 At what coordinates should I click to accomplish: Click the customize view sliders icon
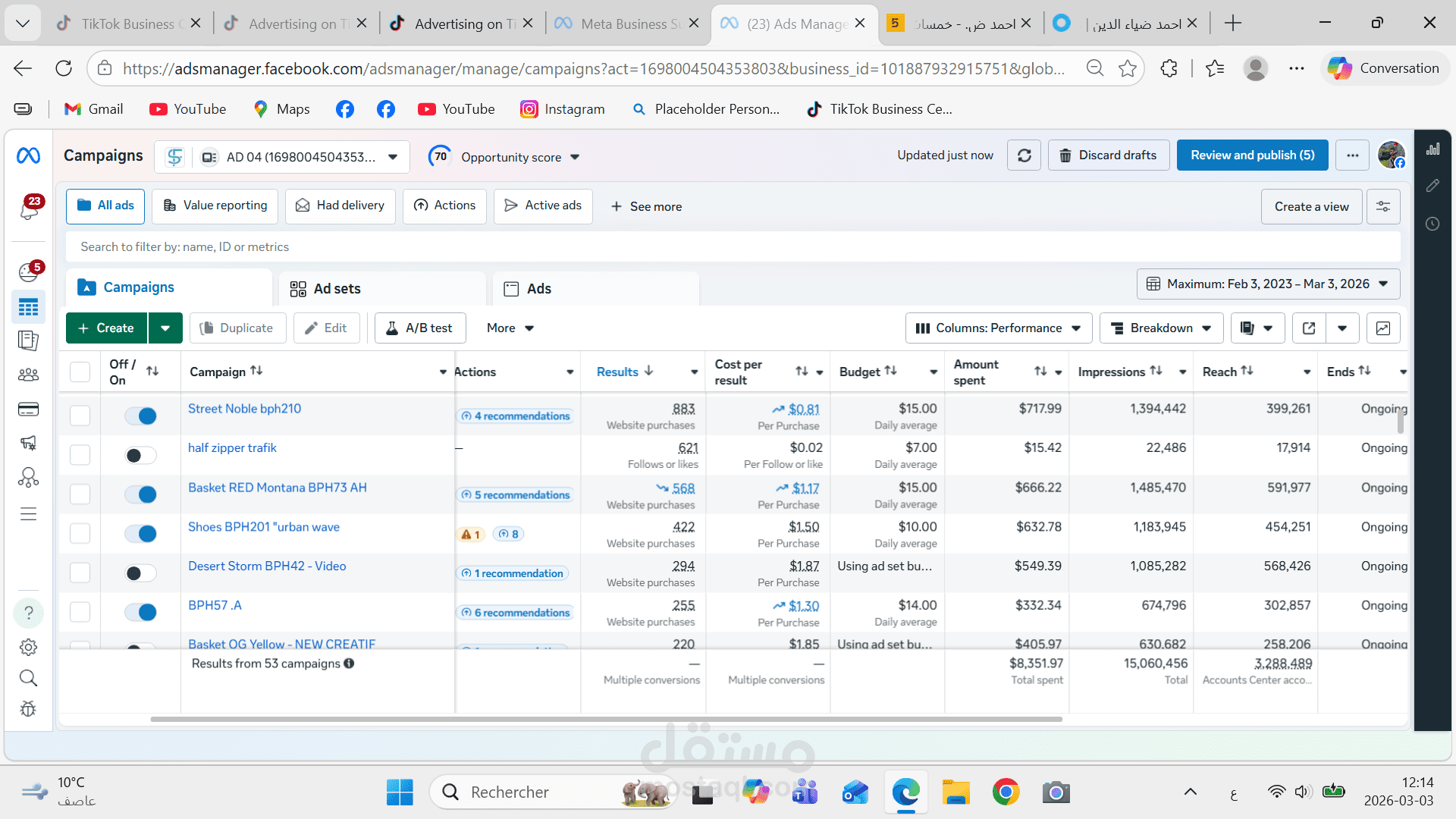point(1382,206)
